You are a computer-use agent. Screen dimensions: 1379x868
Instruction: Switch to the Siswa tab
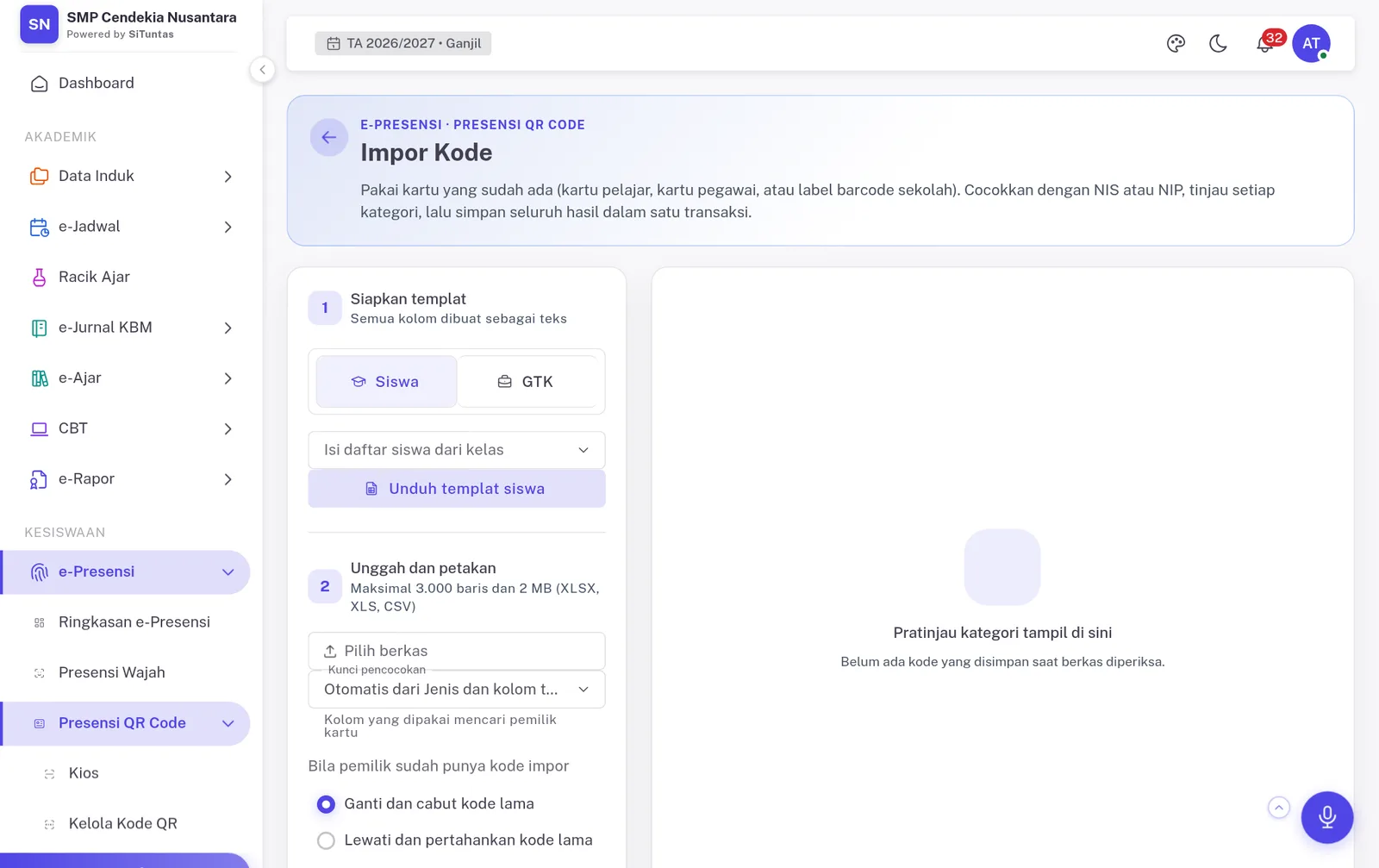click(386, 382)
